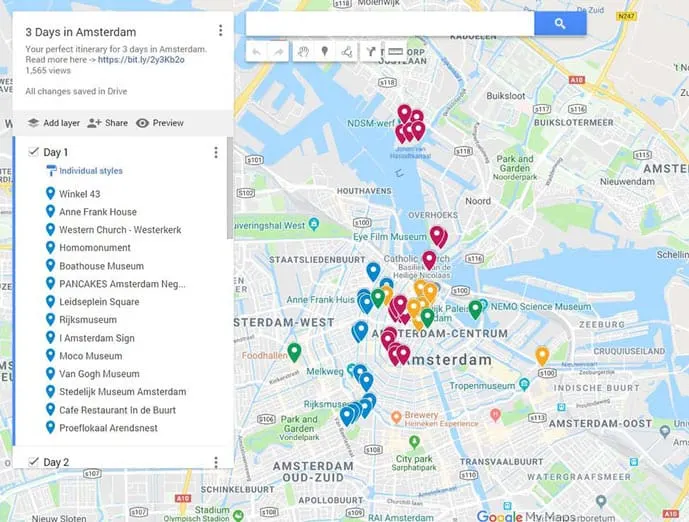Select the add marker tool
Screen dimensions: 689x522
click(x=325, y=52)
